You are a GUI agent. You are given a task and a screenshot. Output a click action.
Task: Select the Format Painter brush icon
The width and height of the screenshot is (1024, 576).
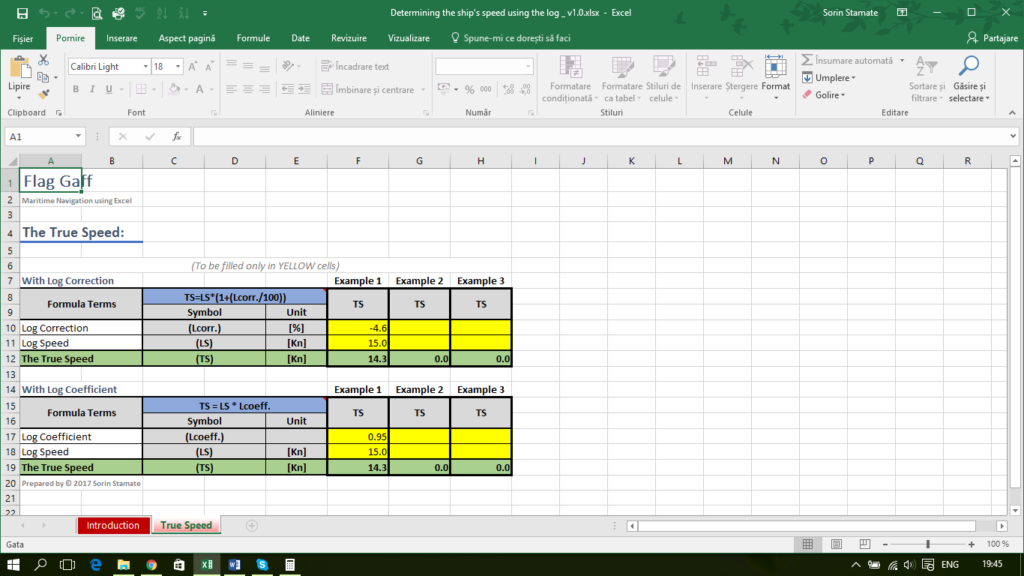click(43, 93)
